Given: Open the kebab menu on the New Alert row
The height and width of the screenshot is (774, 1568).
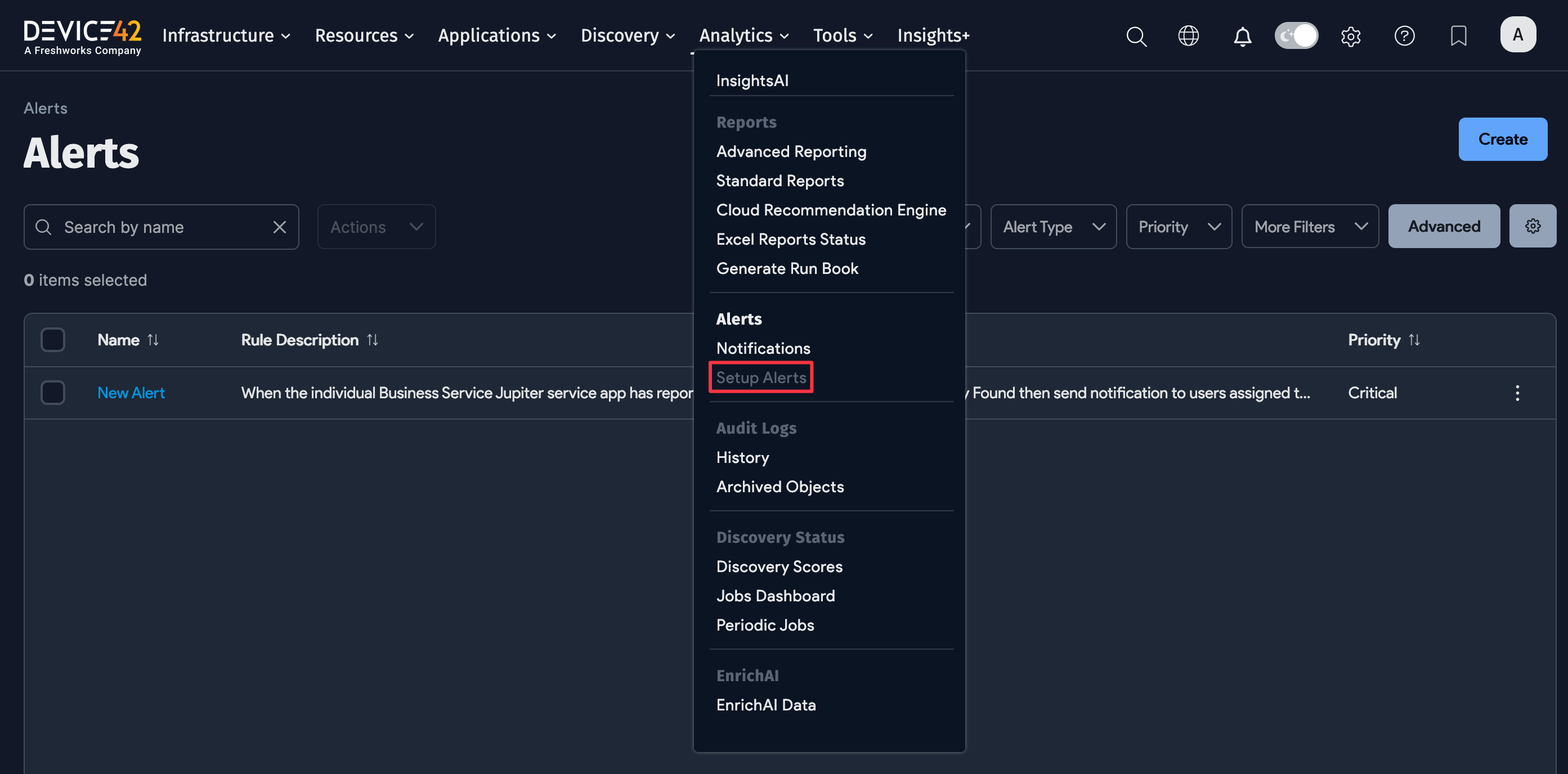Looking at the screenshot, I should click(x=1517, y=393).
